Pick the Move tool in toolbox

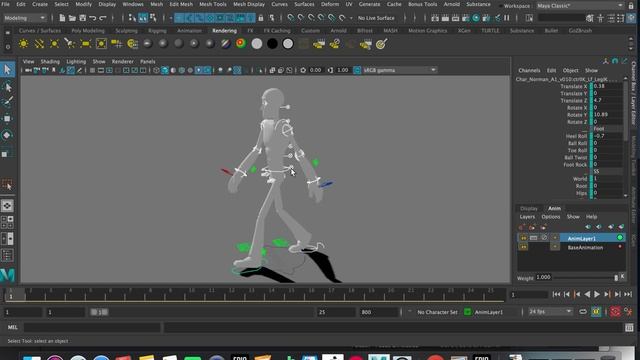tap(7, 118)
